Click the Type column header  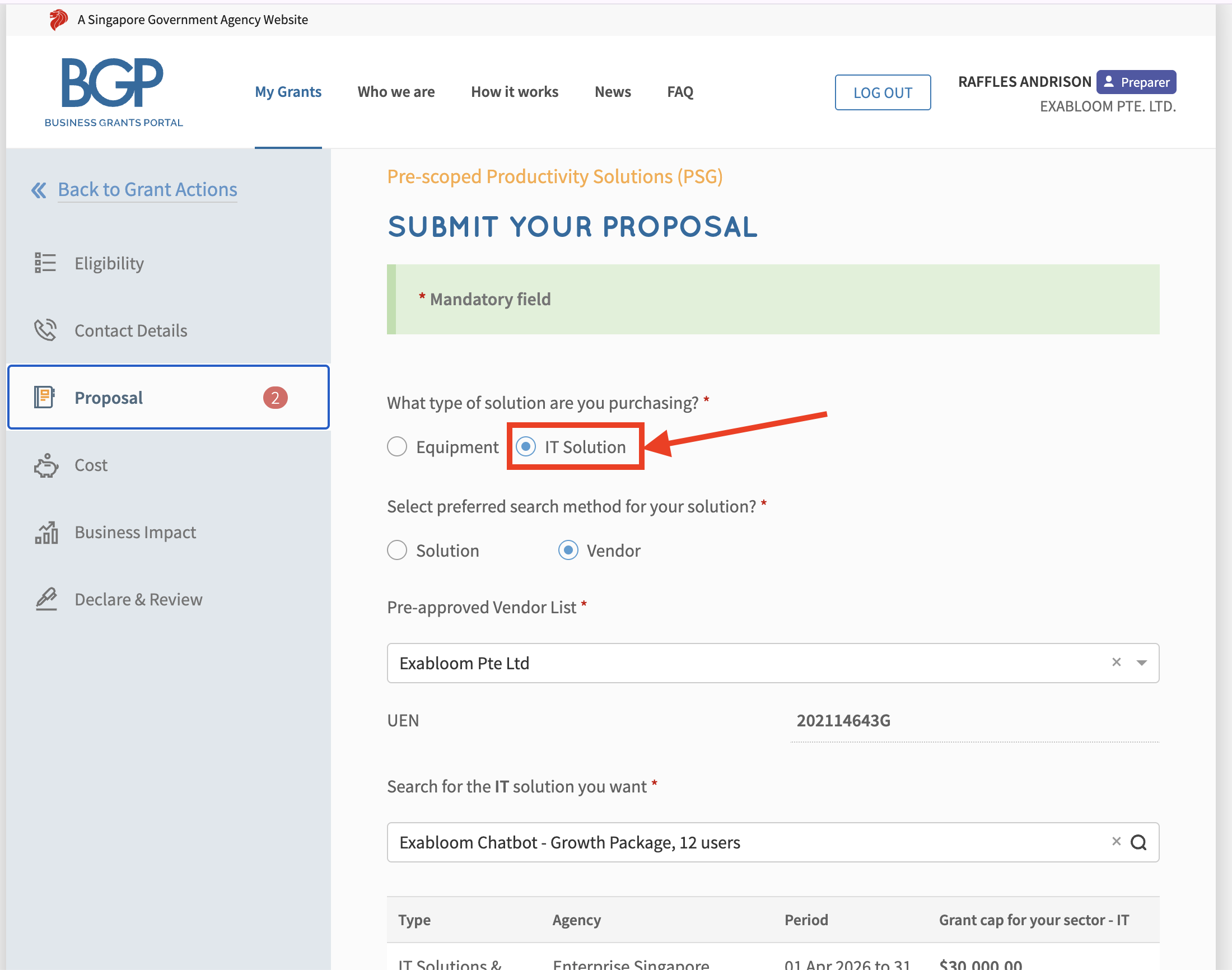[x=414, y=920]
